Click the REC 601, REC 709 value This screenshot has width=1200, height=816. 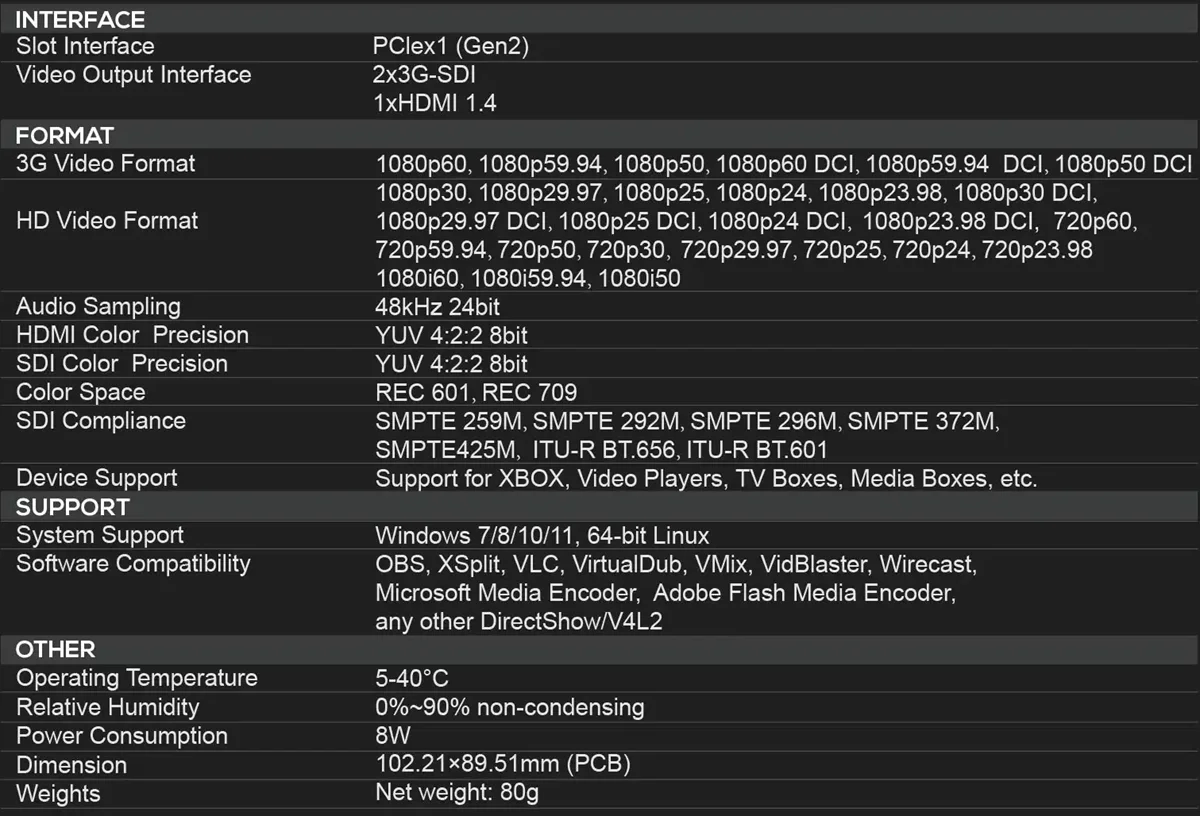click(x=476, y=392)
